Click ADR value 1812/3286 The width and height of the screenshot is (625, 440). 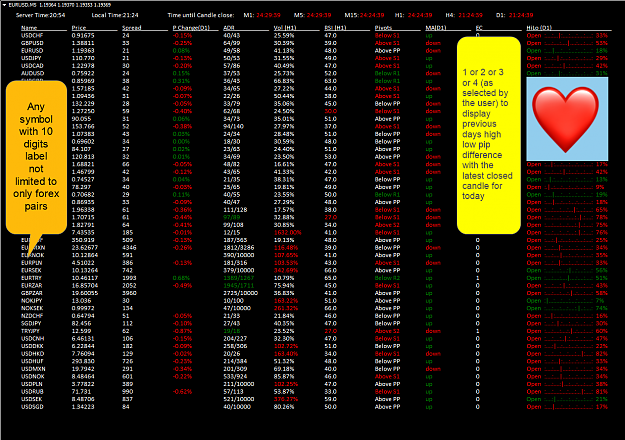(238, 248)
